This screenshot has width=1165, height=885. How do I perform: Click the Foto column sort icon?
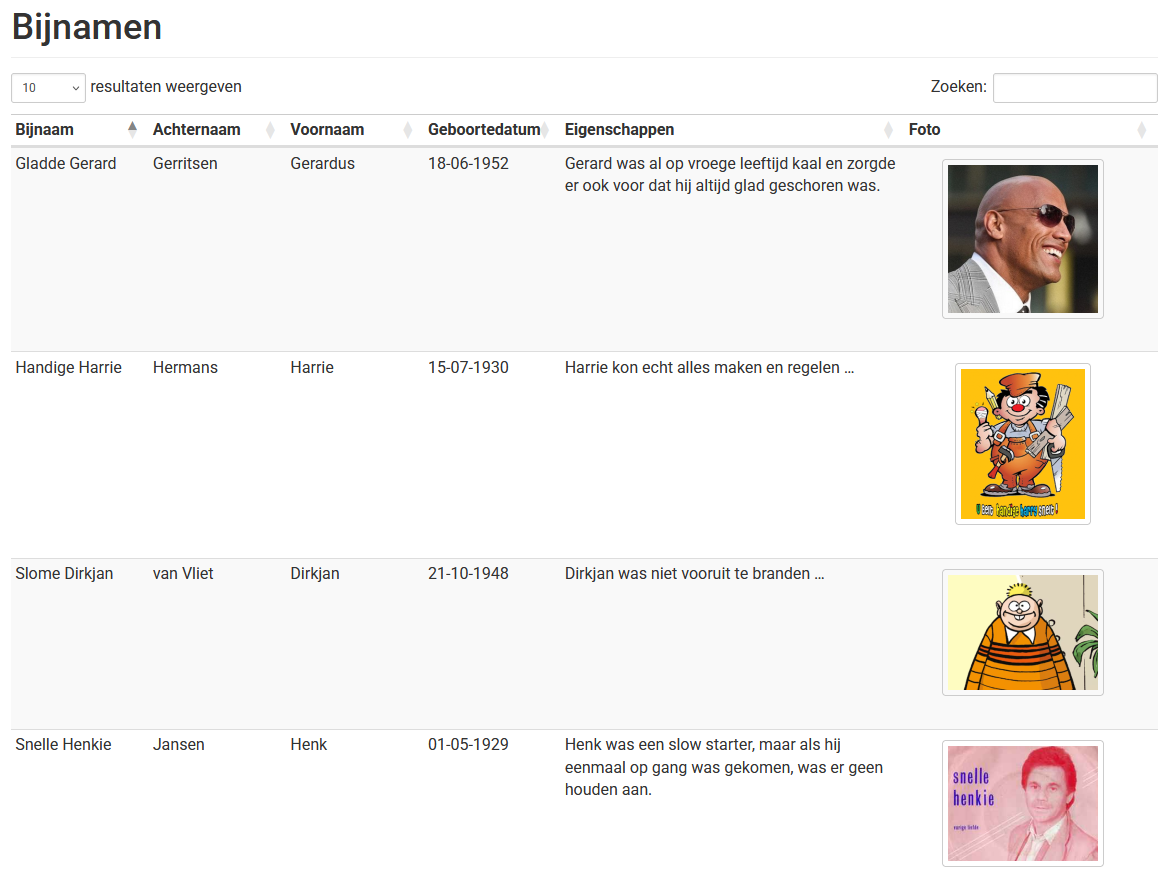click(1141, 130)
